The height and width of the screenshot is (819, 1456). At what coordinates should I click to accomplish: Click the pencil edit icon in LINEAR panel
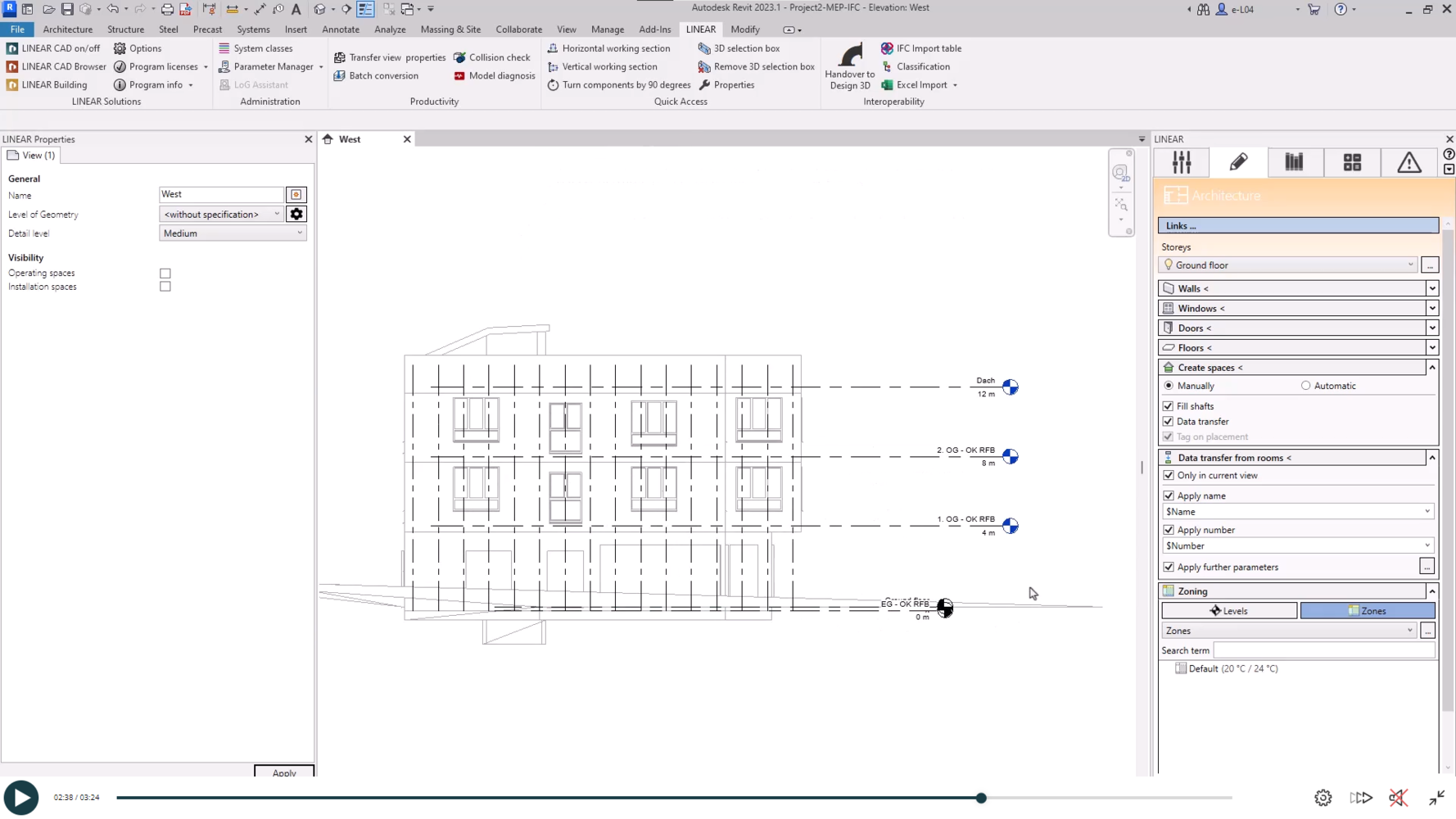pos(1238,162)
